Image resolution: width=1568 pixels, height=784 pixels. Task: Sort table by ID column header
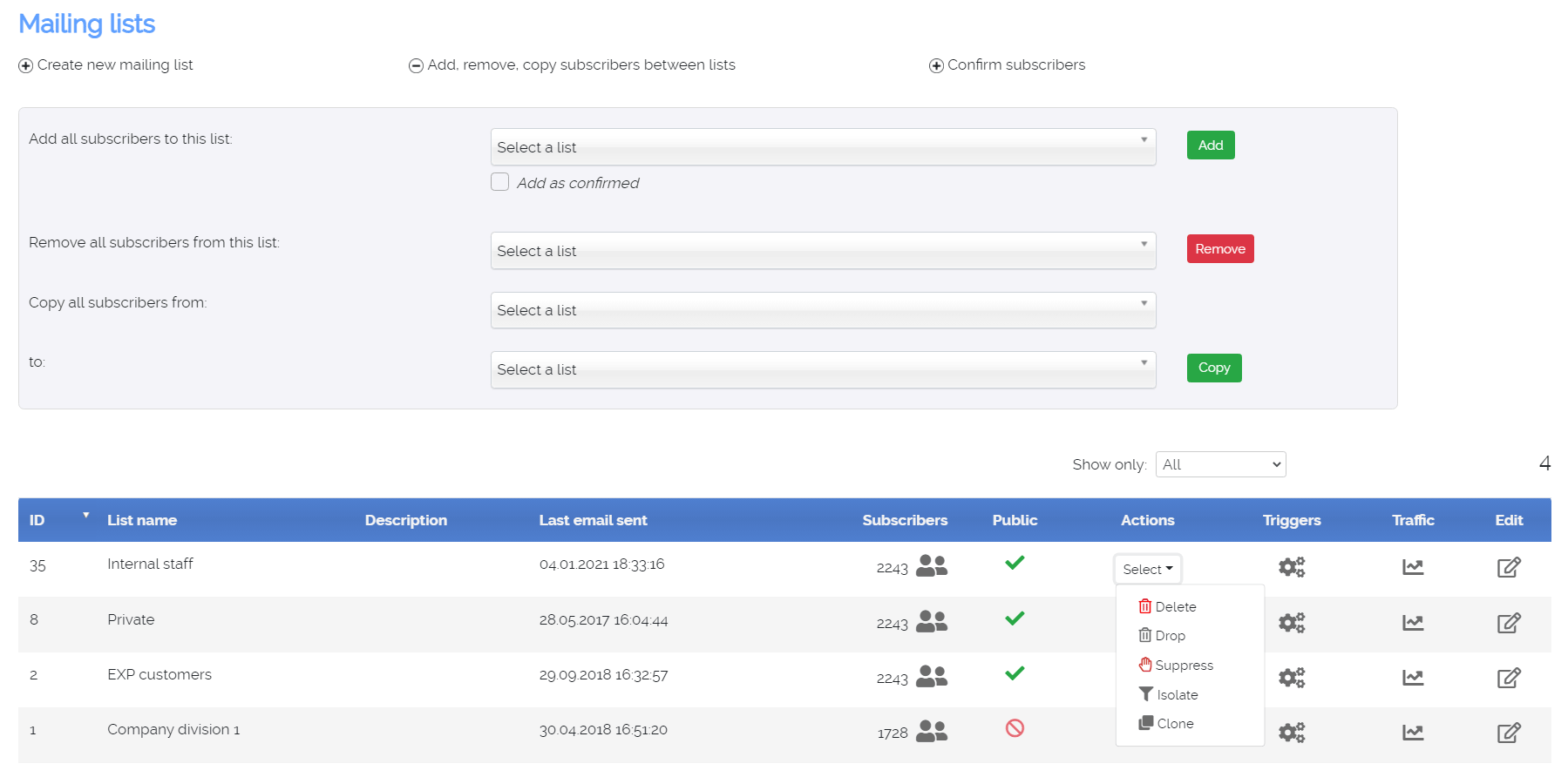[x=37, y=520]
